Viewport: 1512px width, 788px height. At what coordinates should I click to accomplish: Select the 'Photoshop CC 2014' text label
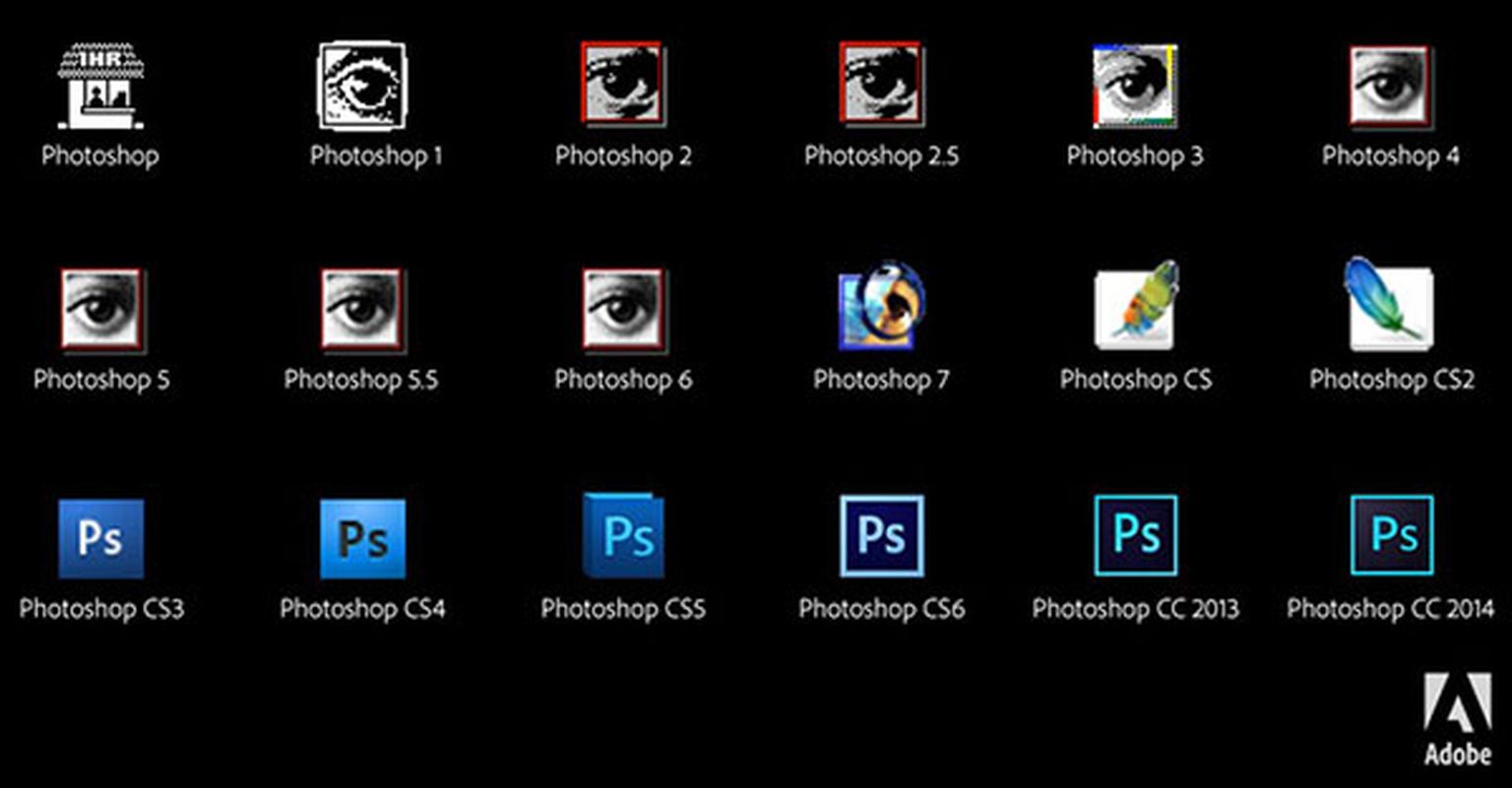point(1391,610)
